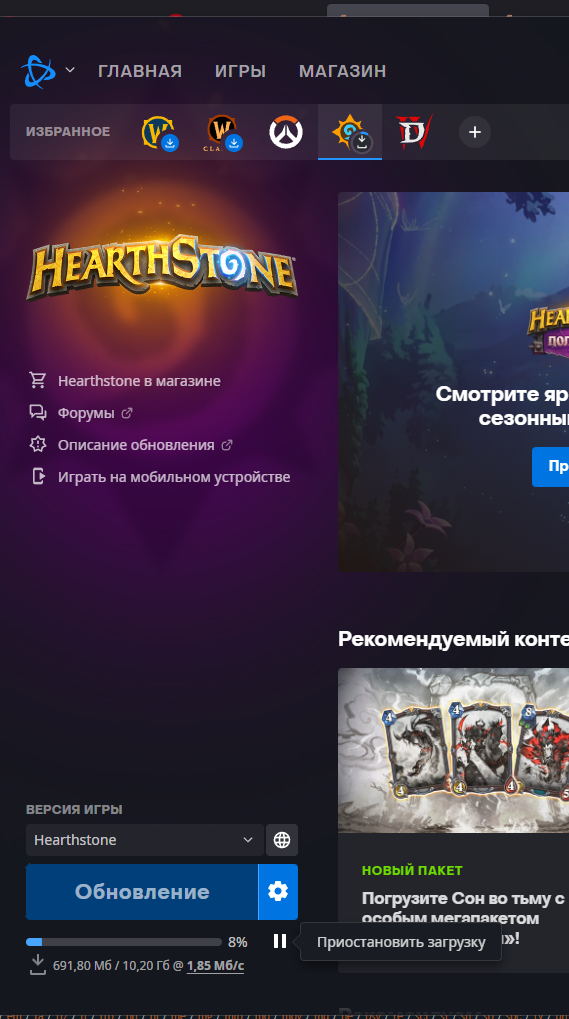Go to the ГЛАВНАЯ tab
Image resolution: width=569 pixels, height=1019 pixels.
[x=140, y=71]
